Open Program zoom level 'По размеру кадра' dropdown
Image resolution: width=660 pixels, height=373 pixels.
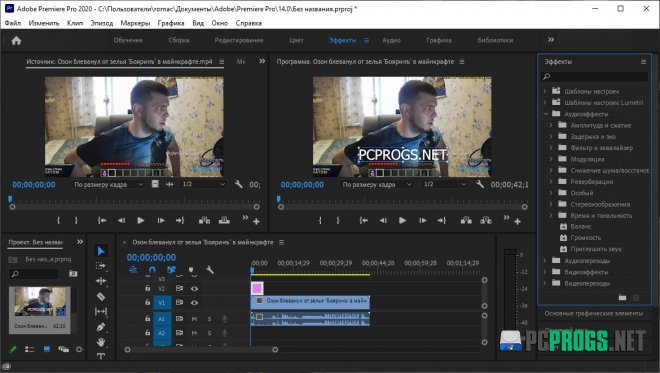click(376, 184)
